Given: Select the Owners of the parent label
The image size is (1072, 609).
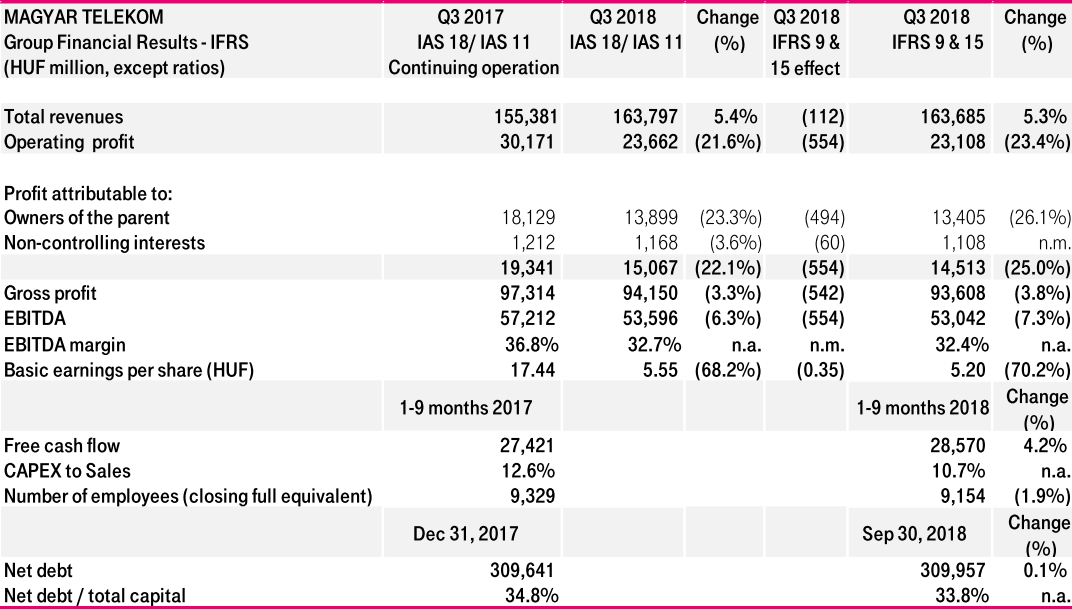Looking at the screenshot, I should tap(87, 217).
